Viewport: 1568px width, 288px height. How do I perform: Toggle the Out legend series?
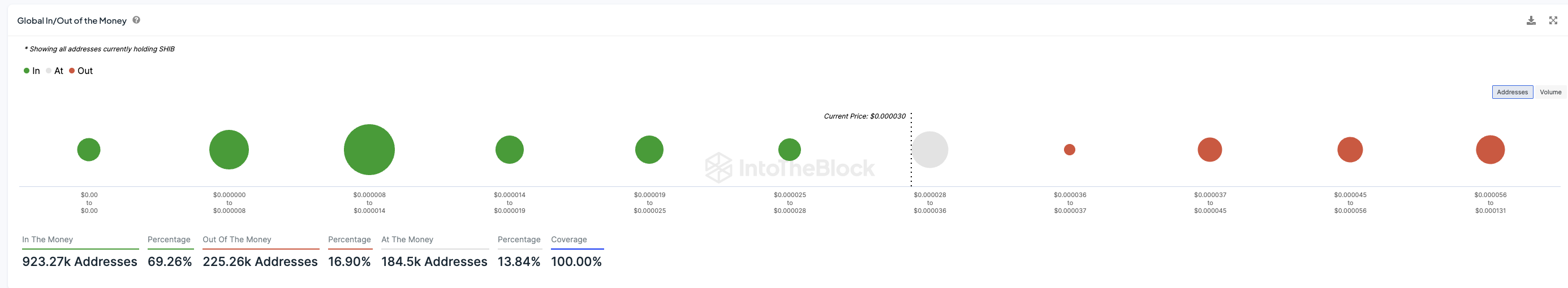point(81,71)
